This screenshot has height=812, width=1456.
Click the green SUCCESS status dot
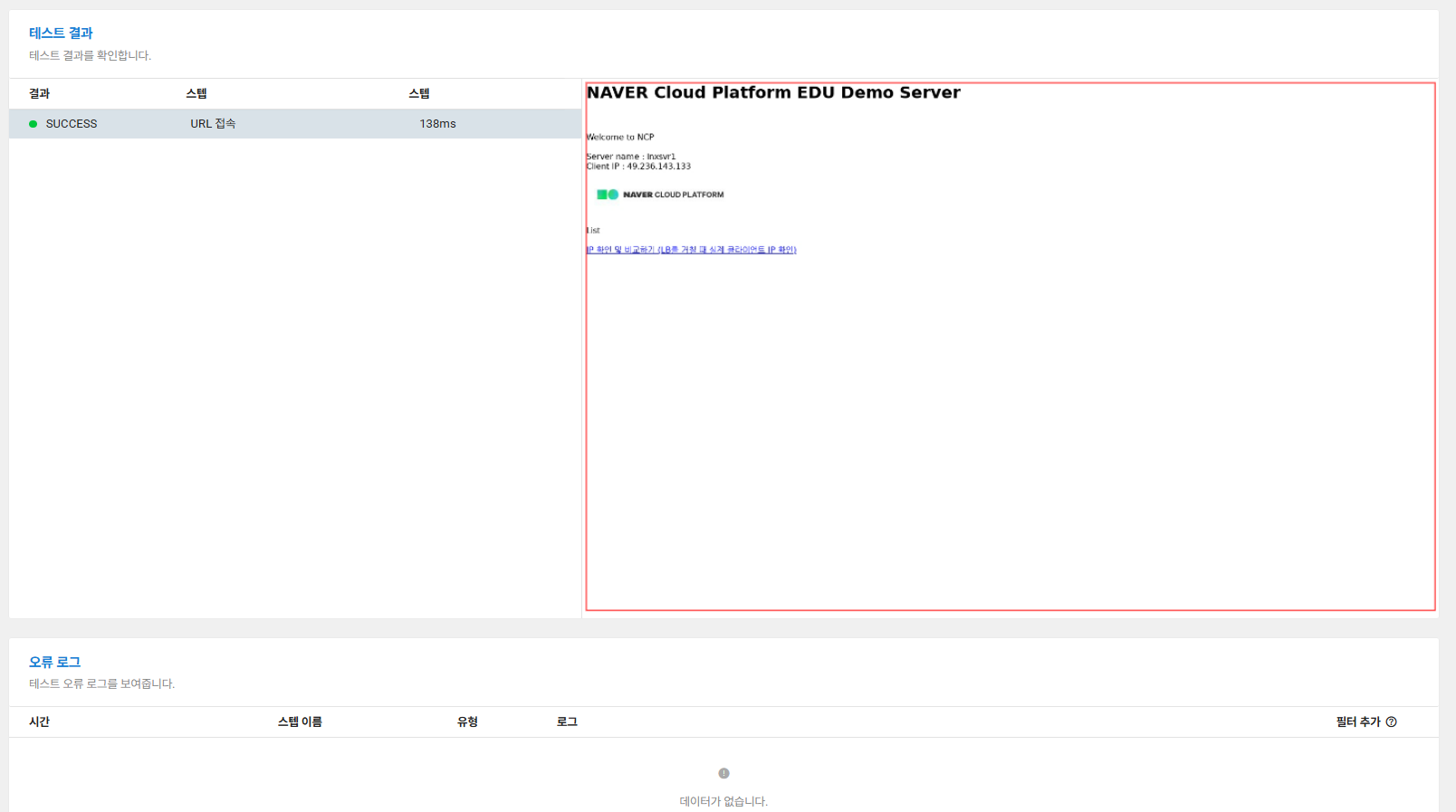34,124
